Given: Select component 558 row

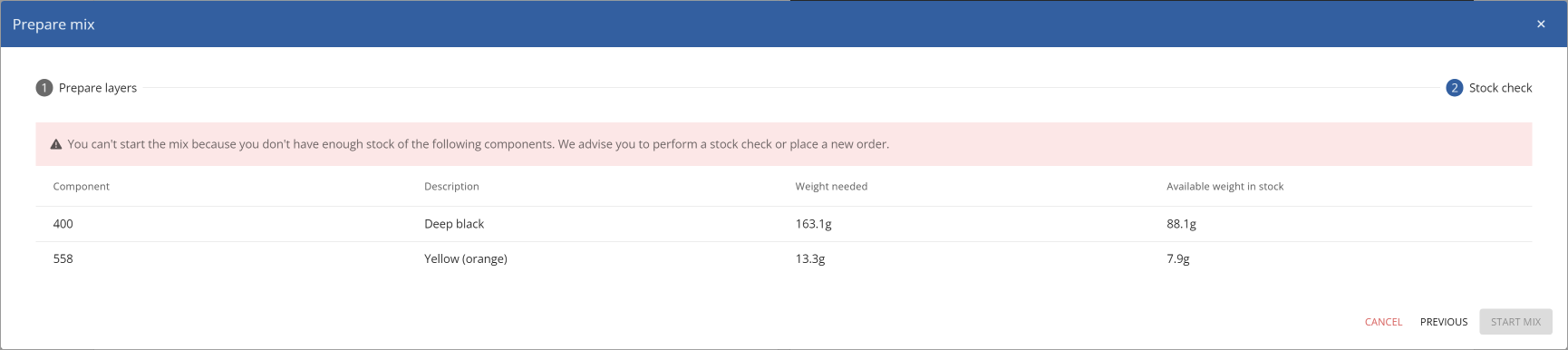Looking at the screenshot, I should (784, 259).
